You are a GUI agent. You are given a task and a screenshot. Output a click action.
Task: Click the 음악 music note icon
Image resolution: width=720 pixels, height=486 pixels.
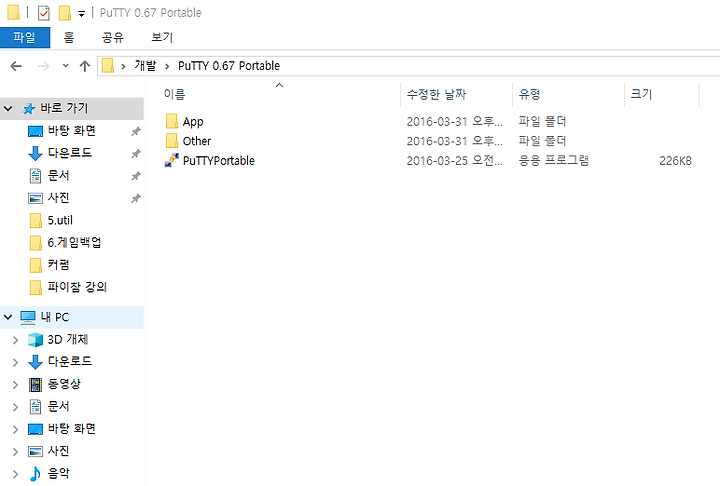tap(35, 474)
